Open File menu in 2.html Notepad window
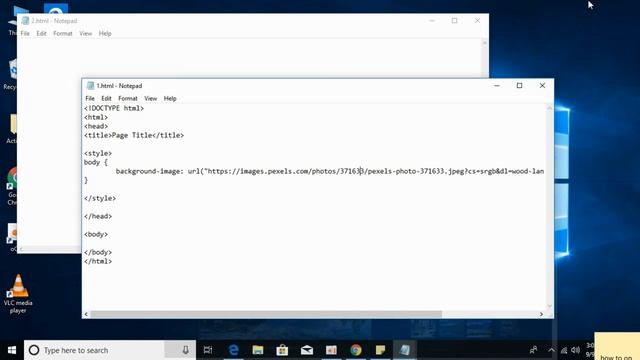The height and width of the screenshot is (360, 640). click(25, 33)
